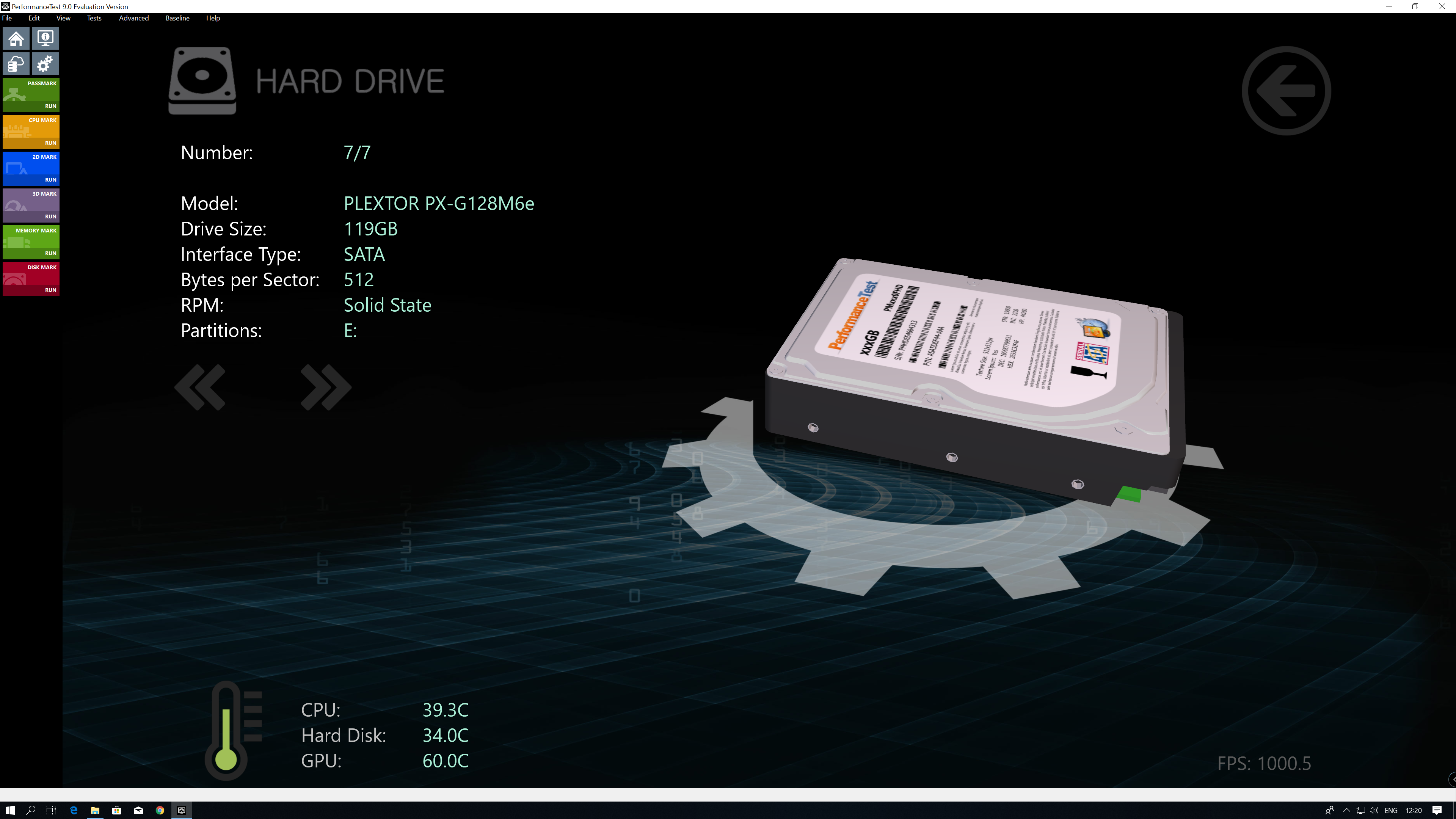Expand hidden system tray icons chevron
The image size is (1456, 819).
pos(1346,810)
